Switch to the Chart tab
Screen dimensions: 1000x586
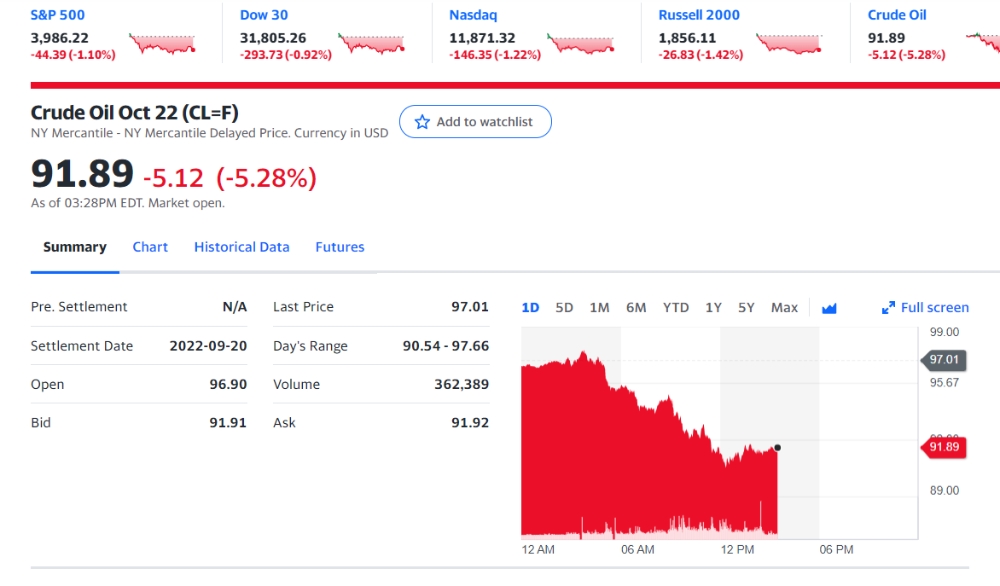pyautogui.click(x=150, y=247)
